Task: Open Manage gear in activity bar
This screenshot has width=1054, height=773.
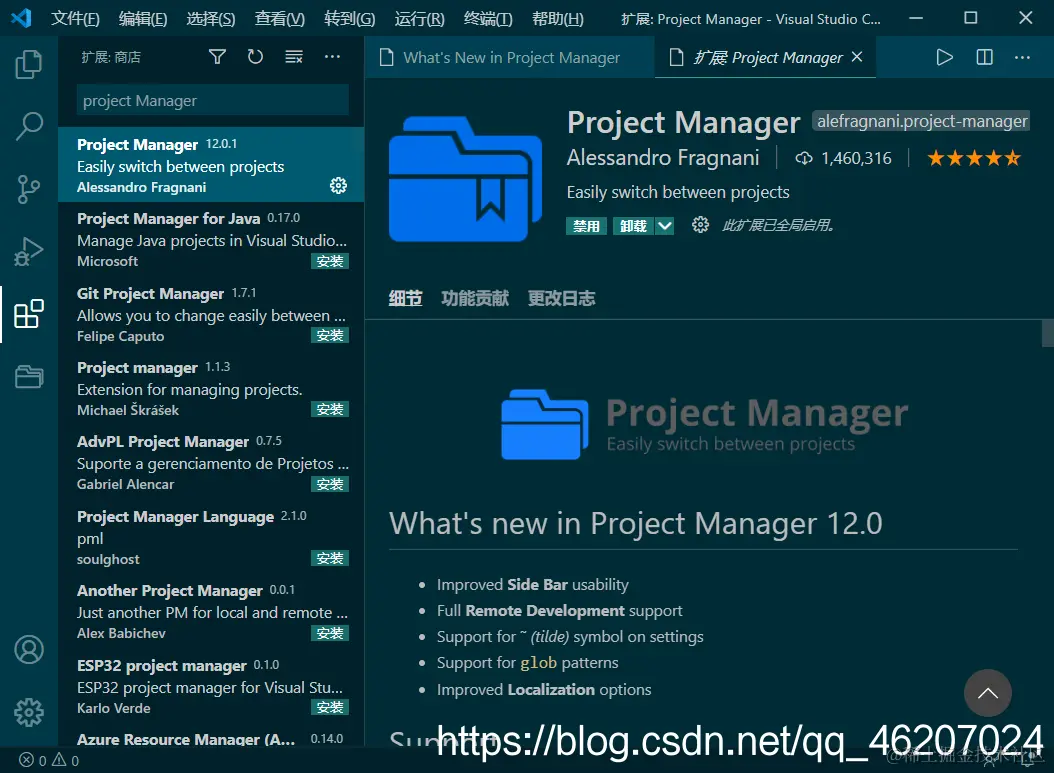Action: click(28, 713)
